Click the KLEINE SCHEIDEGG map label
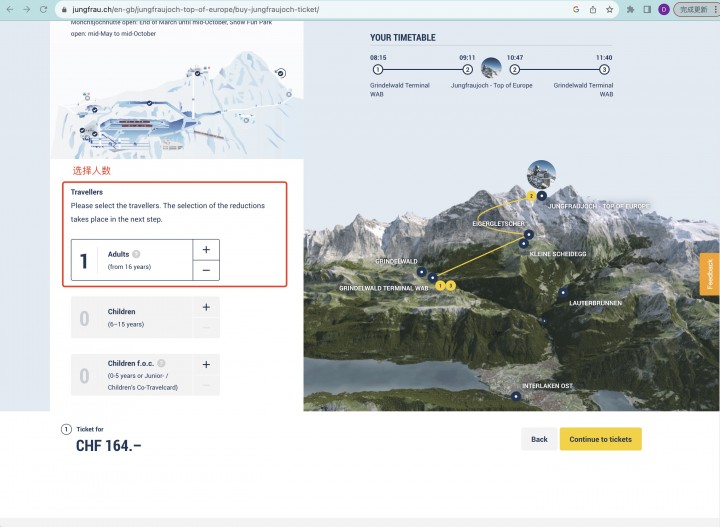This screenshot has width=720, height=527. [x=558, y=254]
